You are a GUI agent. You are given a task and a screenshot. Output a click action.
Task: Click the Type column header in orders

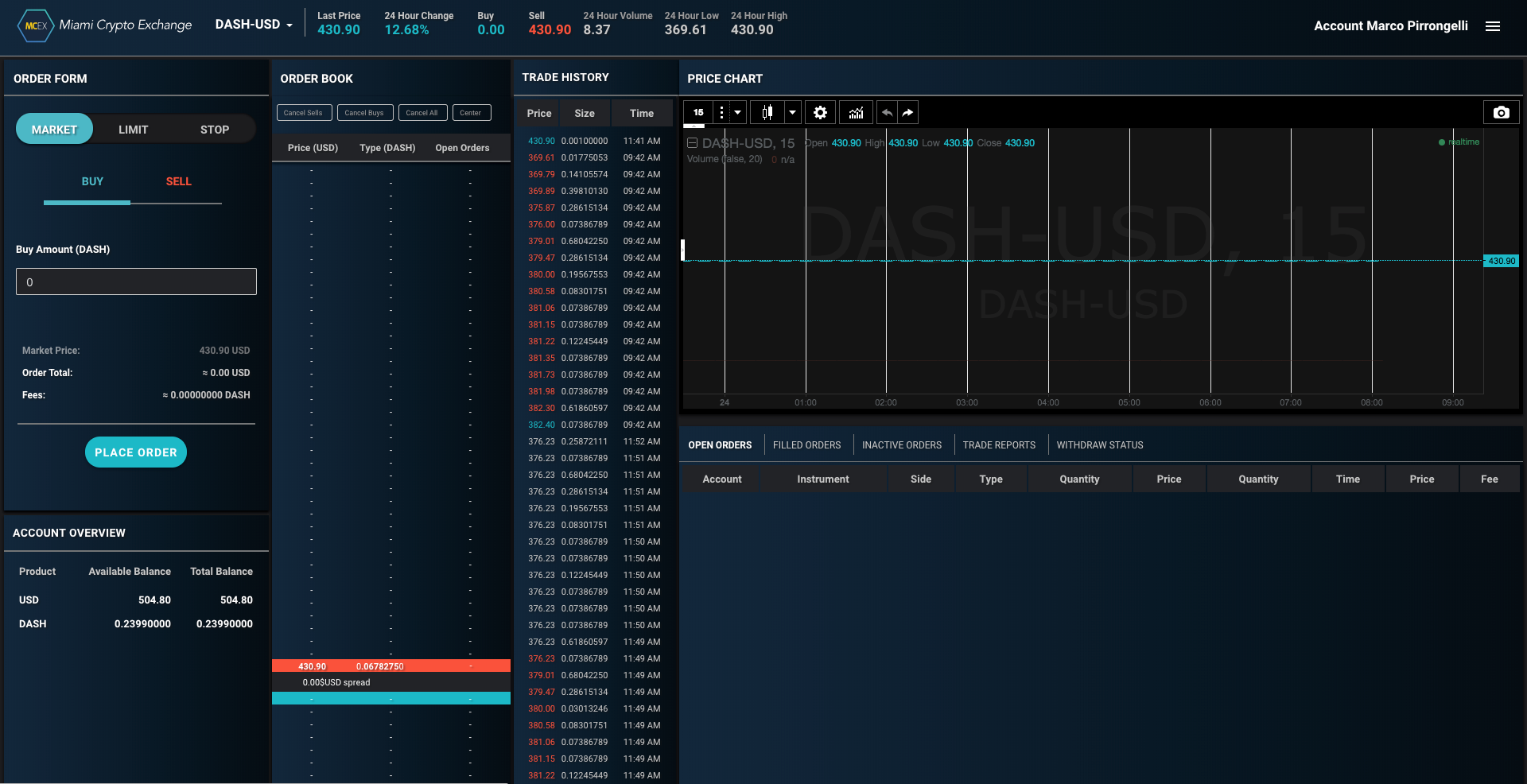[x=991, y=479]
